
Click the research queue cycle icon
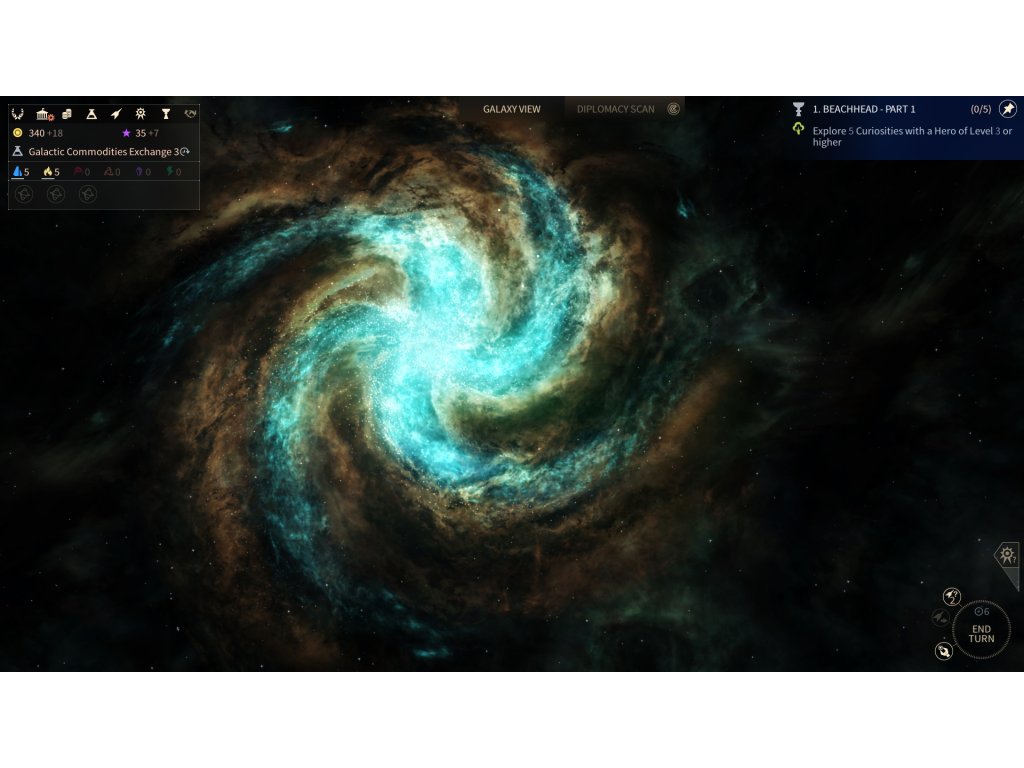coord(185,152)
